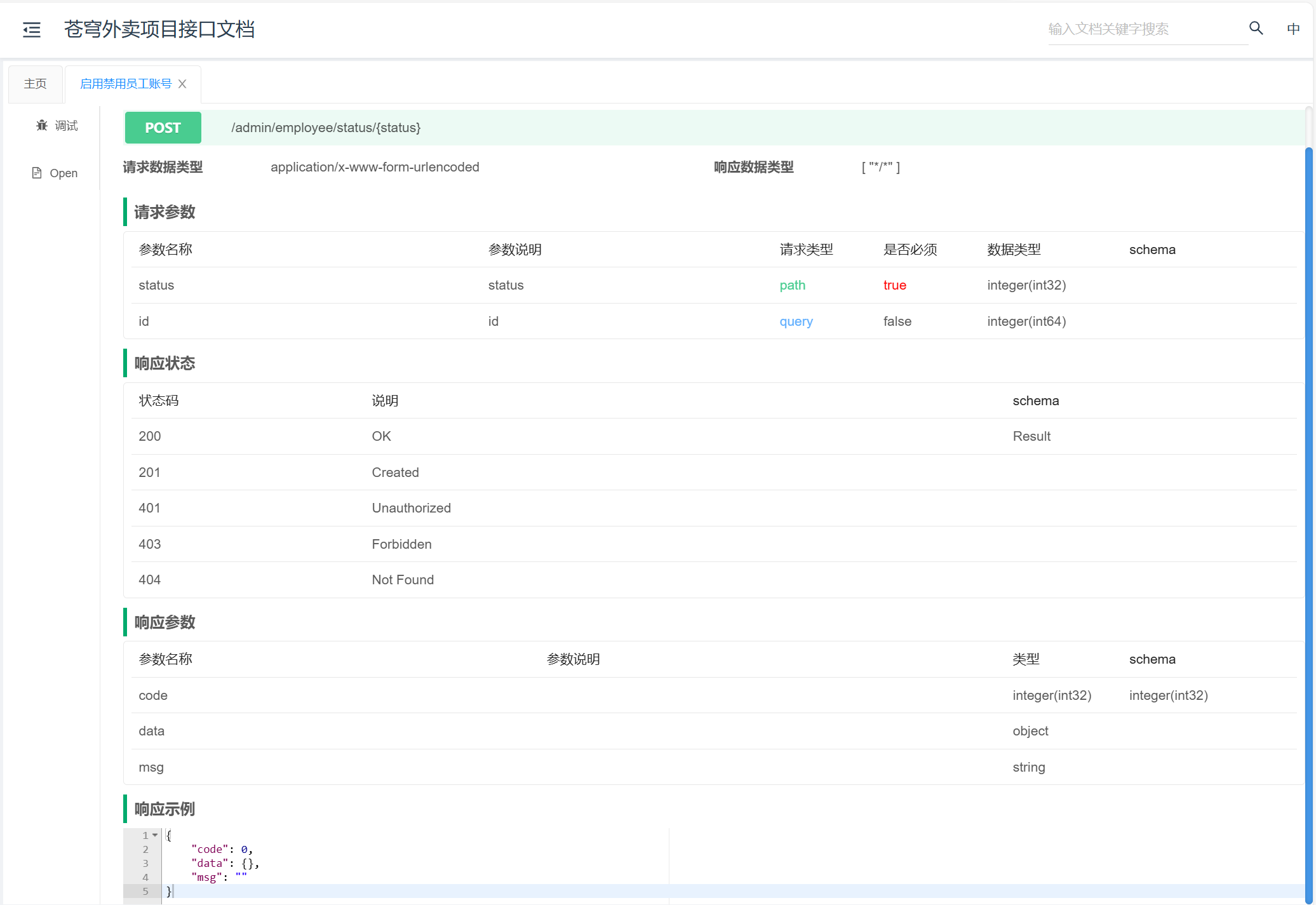
Task: Open the Open sidebar item
Action: [x=64, y=173]
